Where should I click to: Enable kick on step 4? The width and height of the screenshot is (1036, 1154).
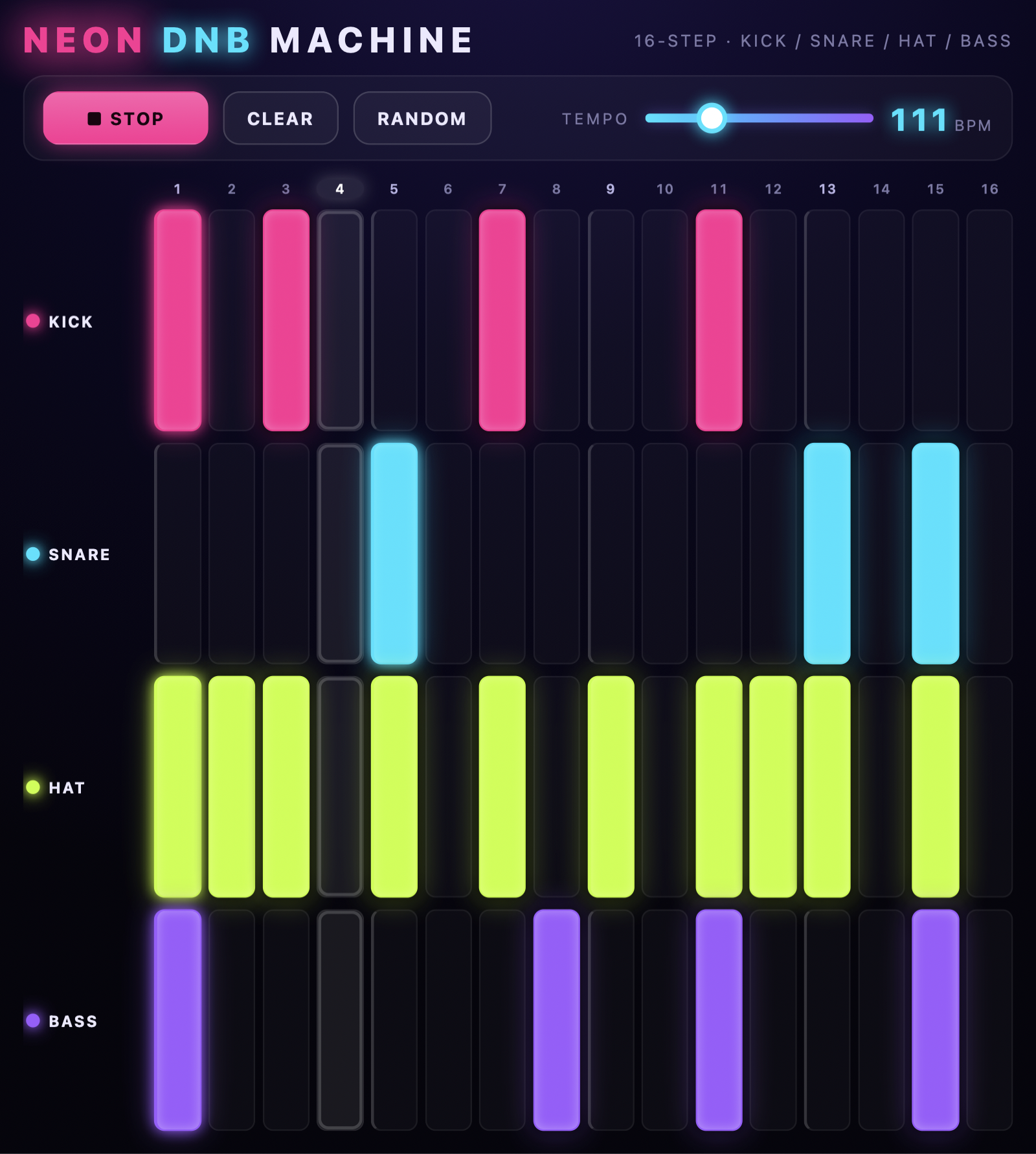coord(340,320)
